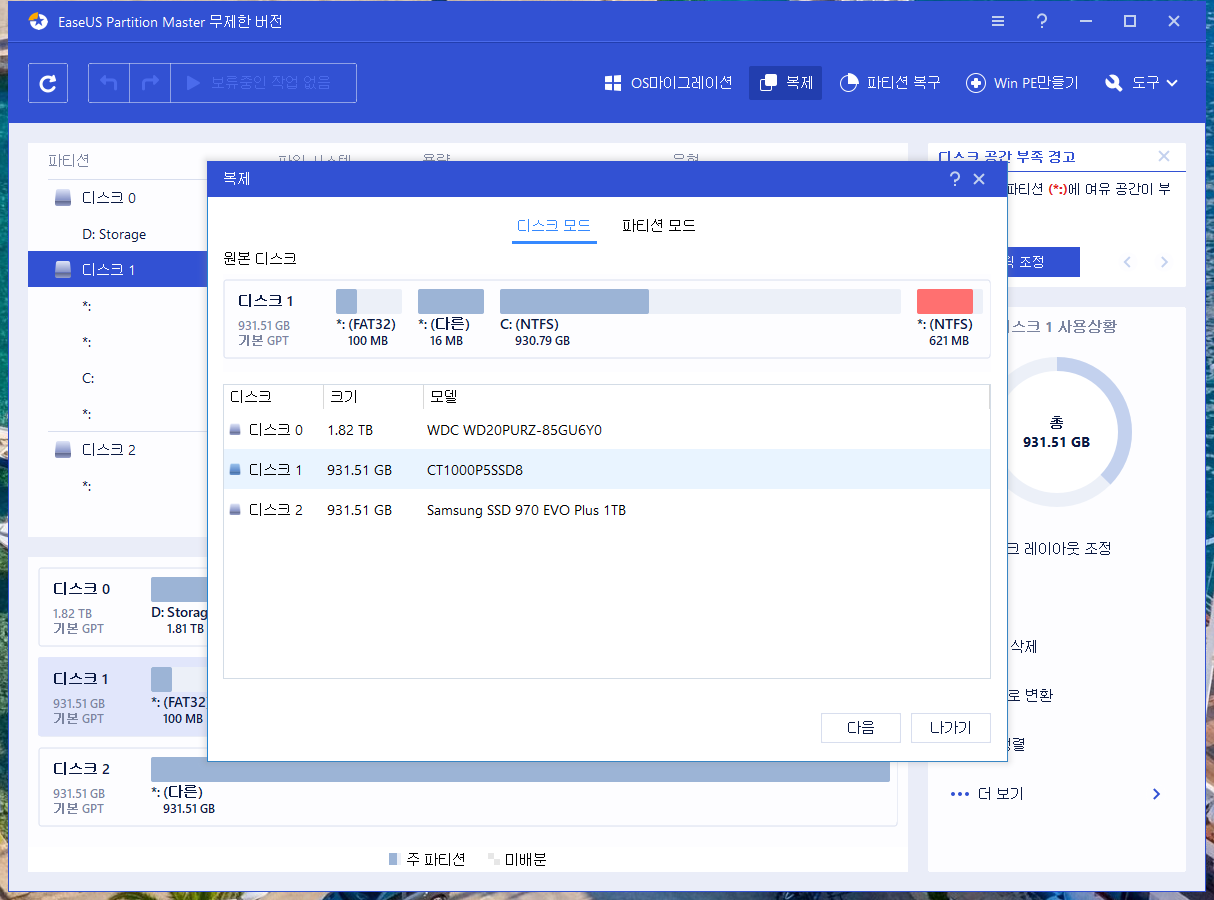Select the 디스크 1 CT1000P5SSD8 row
The image size is (1214, 900).
(x=607, y=470)
